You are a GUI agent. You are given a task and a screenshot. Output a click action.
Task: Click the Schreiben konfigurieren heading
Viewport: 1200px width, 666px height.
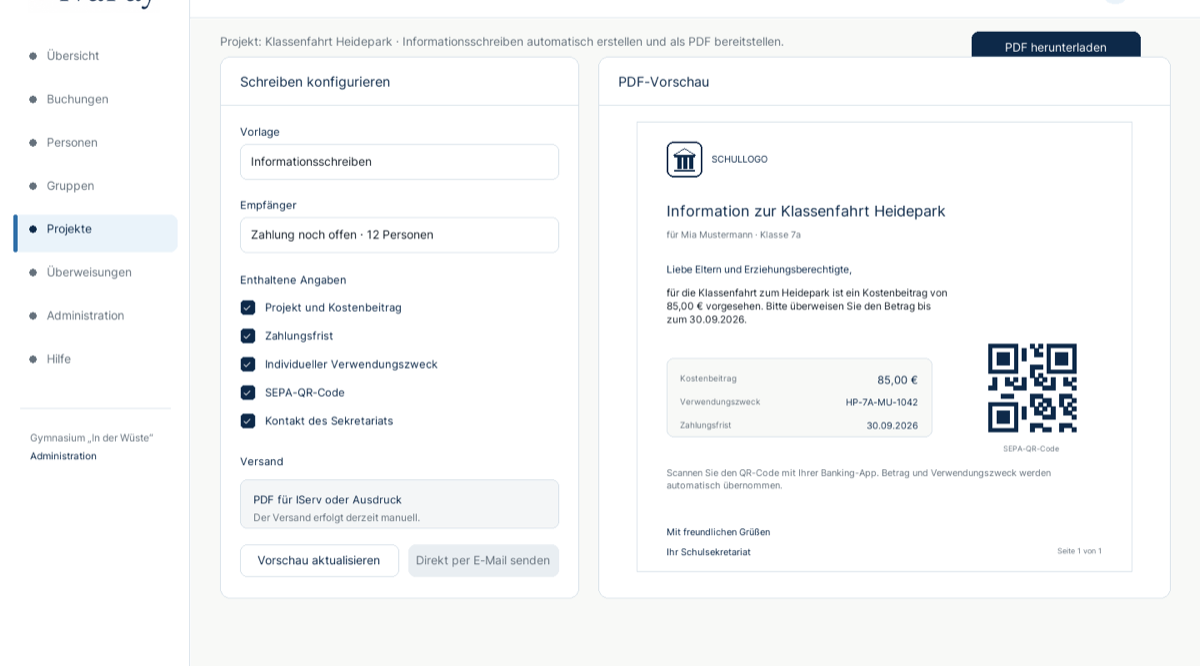[315, 82]
